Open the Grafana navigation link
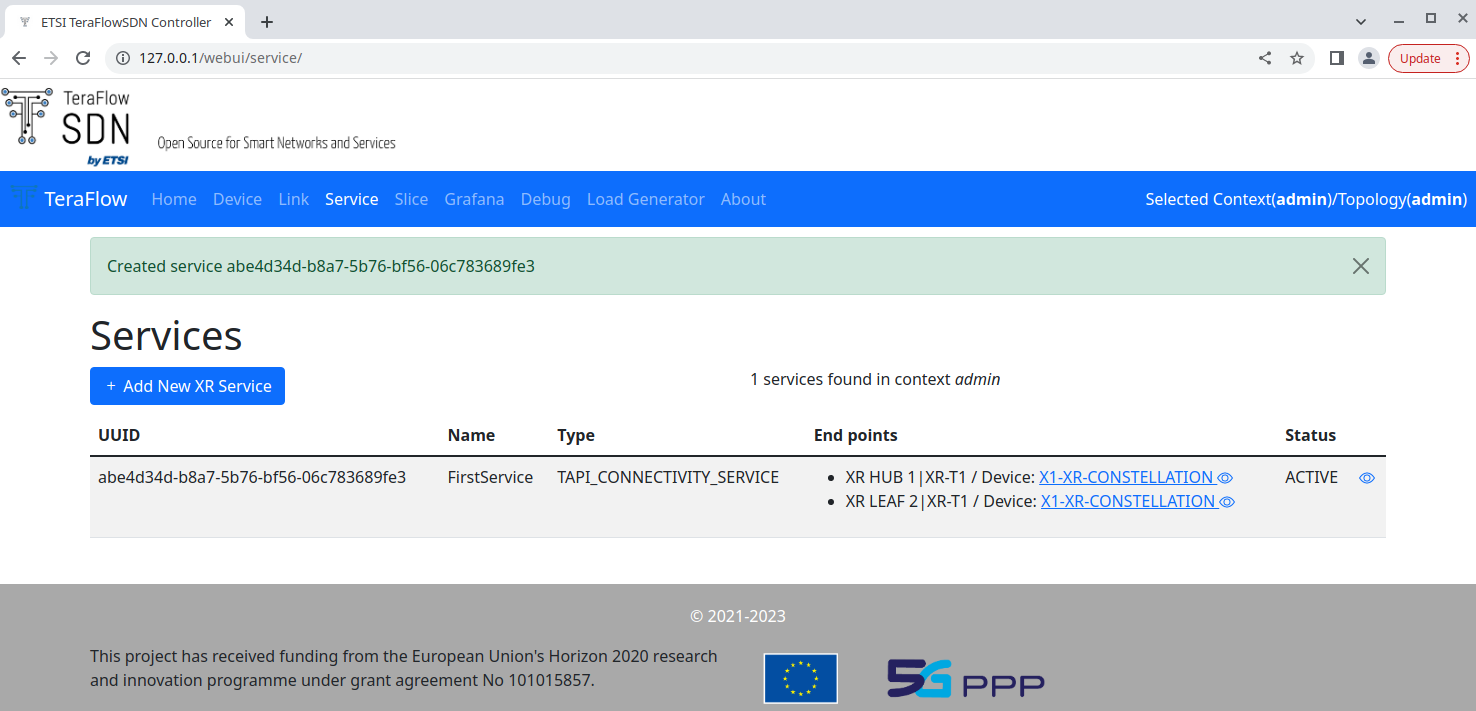This screenshot has height=711, width=1476. [x=474, y=199]
